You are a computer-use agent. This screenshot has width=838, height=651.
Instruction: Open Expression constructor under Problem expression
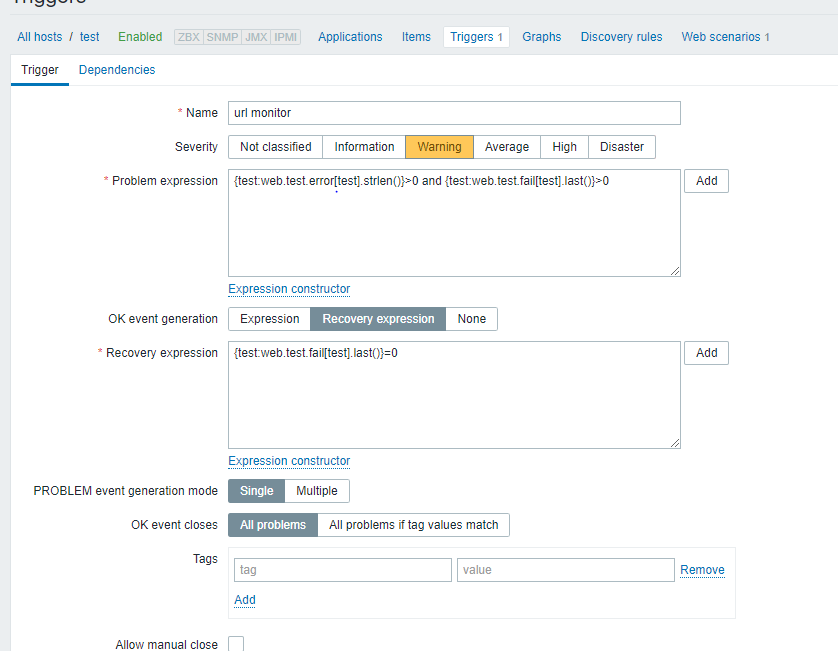click(289, 289)
